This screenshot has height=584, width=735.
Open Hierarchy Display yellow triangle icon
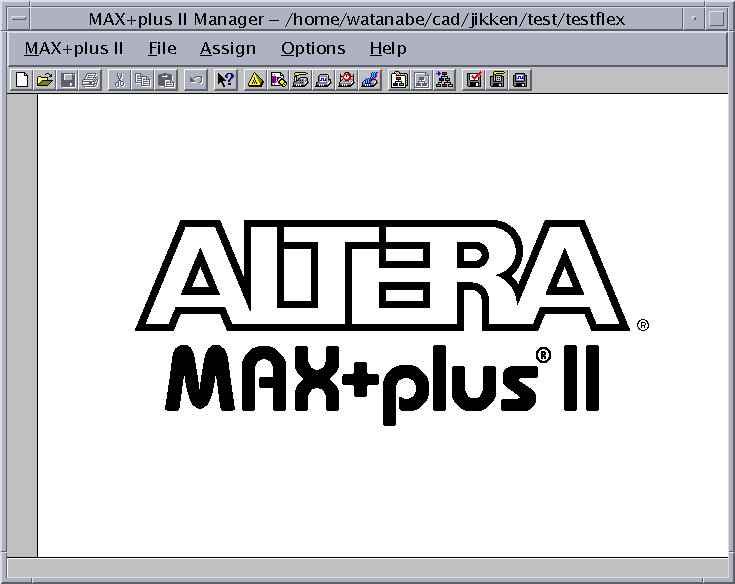click(255, 80)
